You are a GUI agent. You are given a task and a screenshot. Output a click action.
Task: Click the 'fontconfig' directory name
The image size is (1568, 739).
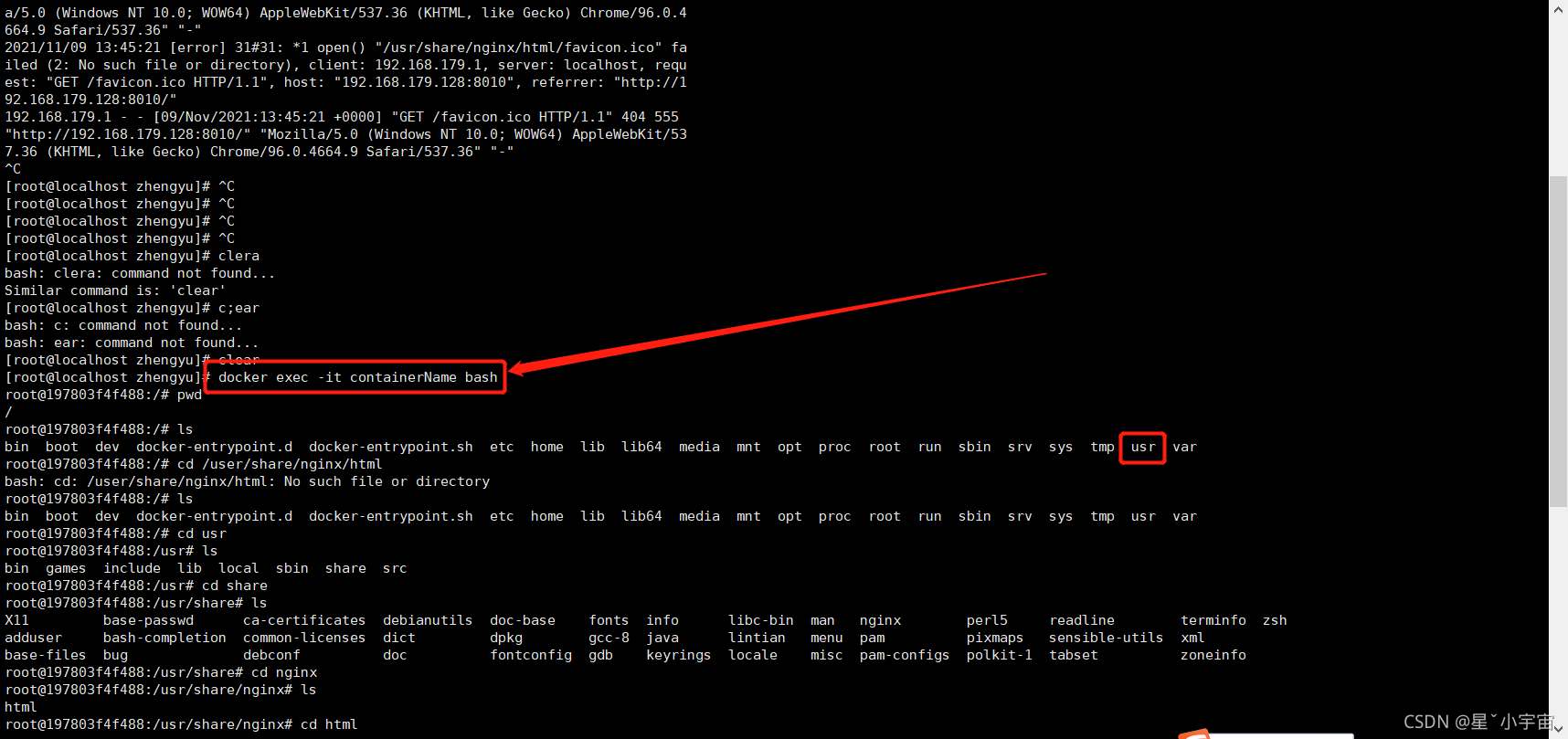coord(531,655)
